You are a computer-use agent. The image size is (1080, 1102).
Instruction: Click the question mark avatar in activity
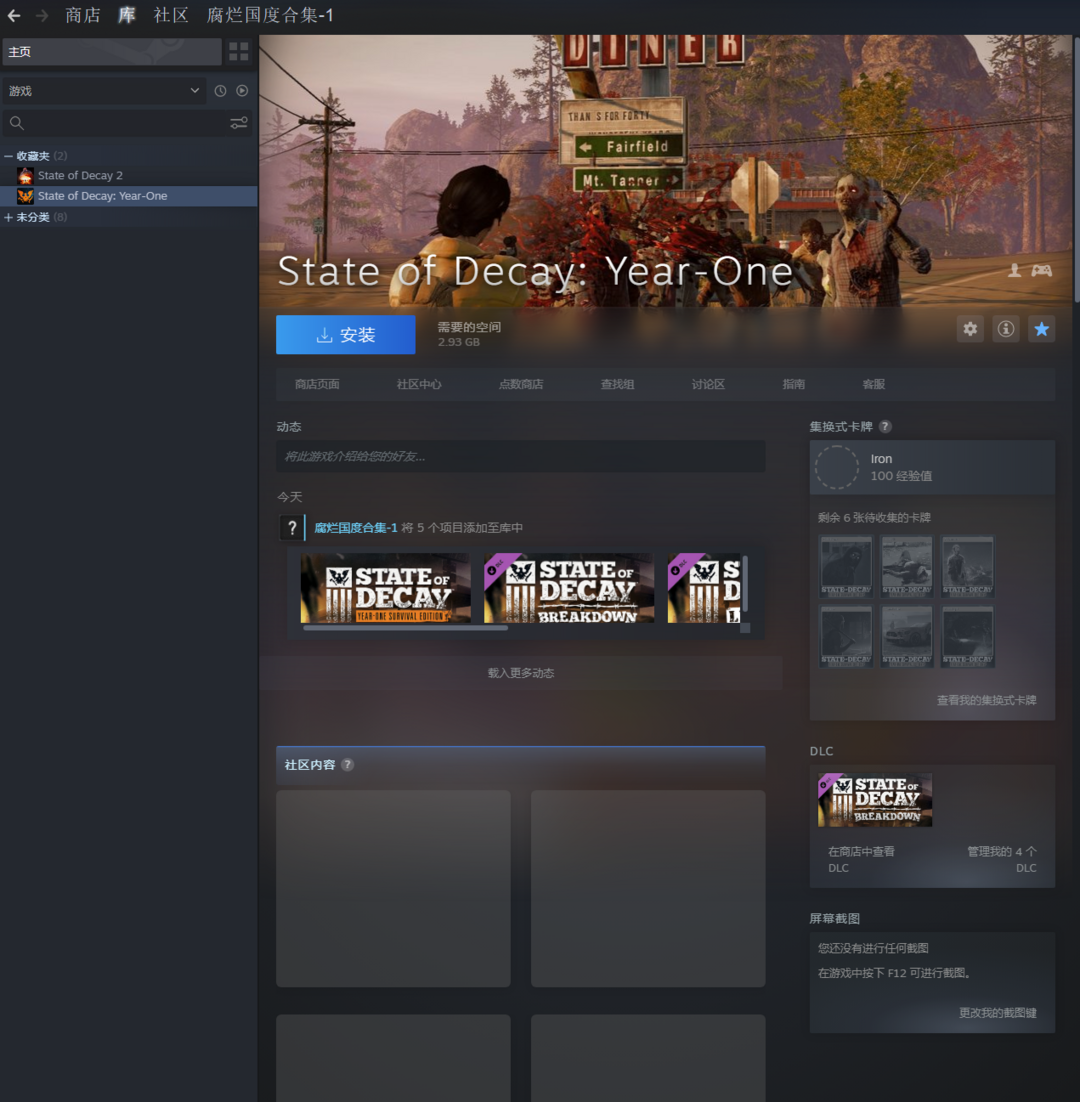[292, 528]
